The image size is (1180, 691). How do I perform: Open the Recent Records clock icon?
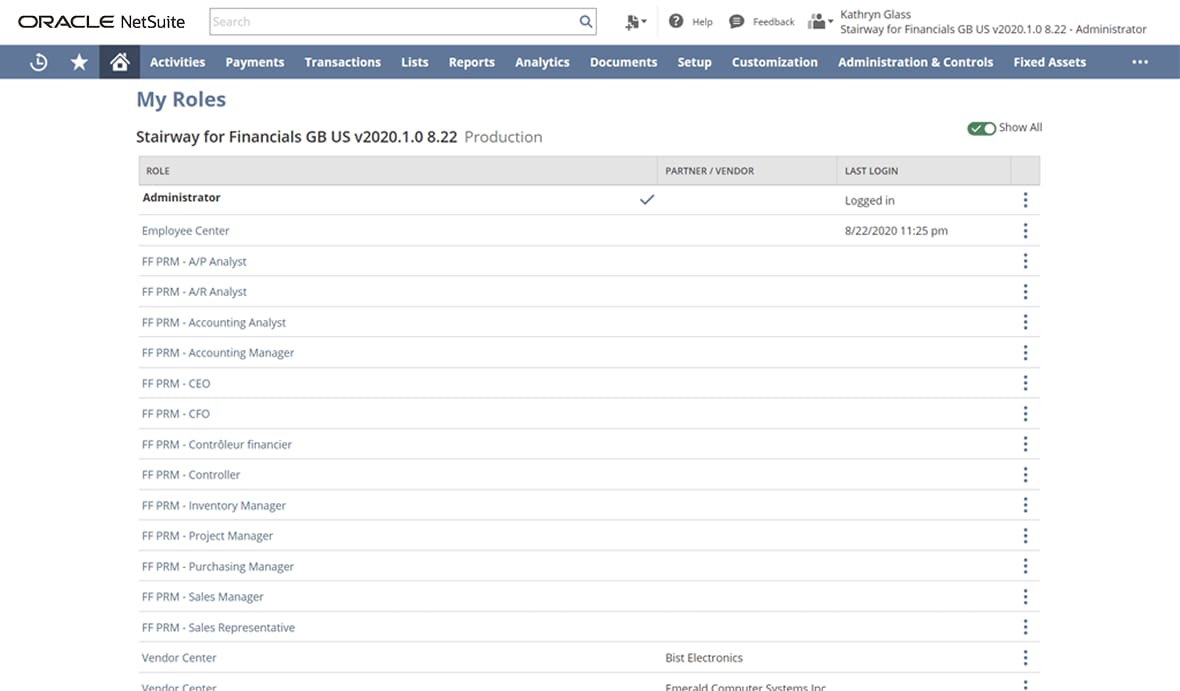[38, 62]
